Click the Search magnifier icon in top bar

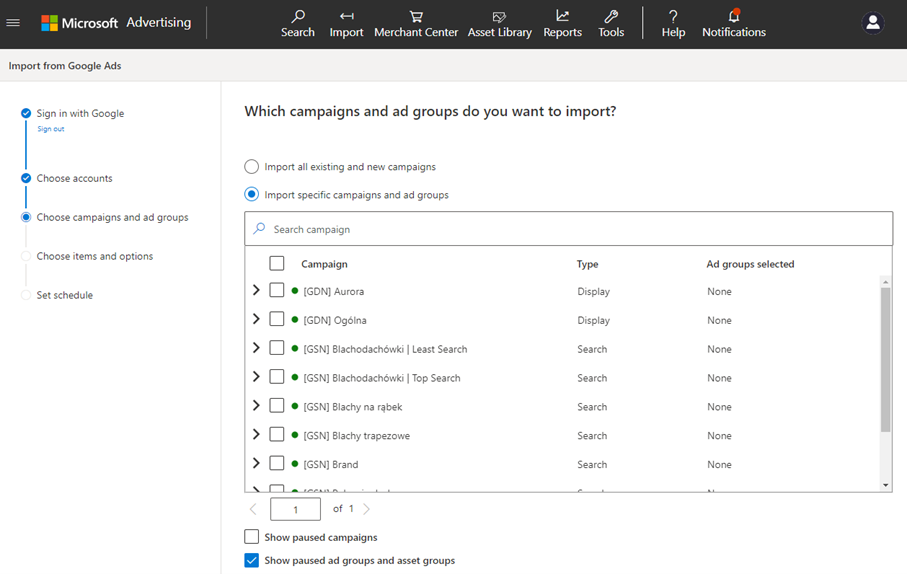pos(298,17)
